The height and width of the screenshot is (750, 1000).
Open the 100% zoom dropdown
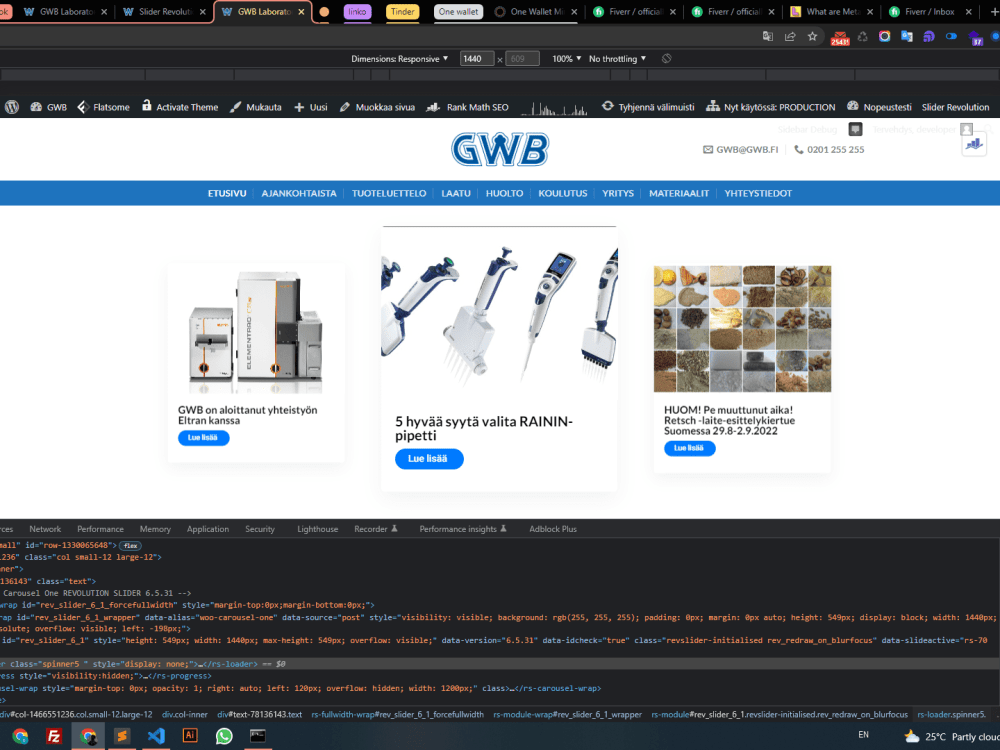click(x=566, y=59)
